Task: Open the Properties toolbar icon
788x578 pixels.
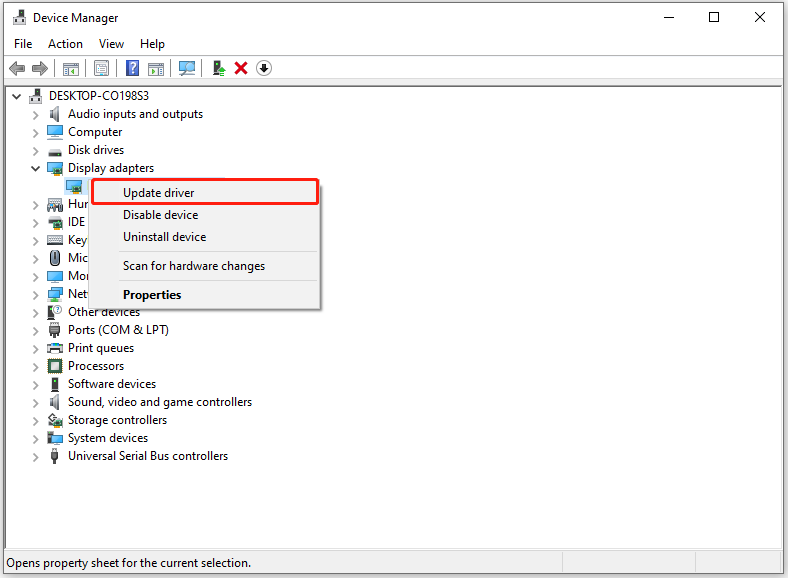Action: (102, 68)
